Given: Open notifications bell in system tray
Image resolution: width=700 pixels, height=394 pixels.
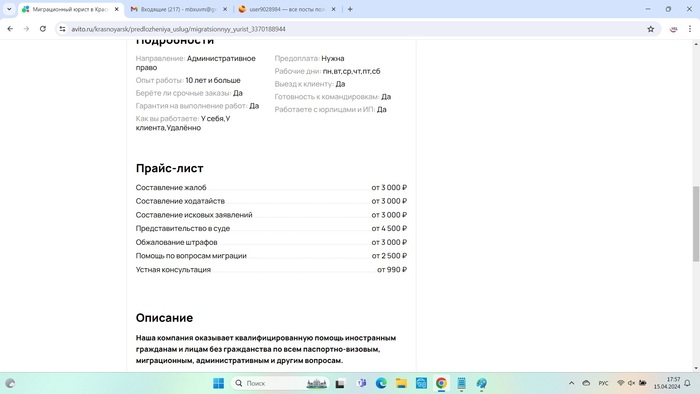Looking at the screenshot, I should click(688, 383).
